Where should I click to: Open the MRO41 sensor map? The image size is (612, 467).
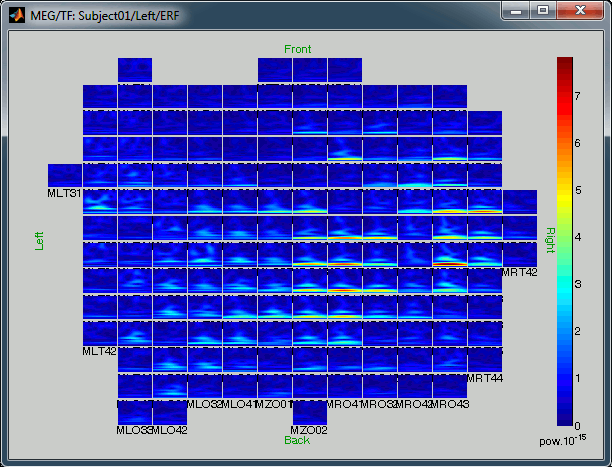(344, 386)
